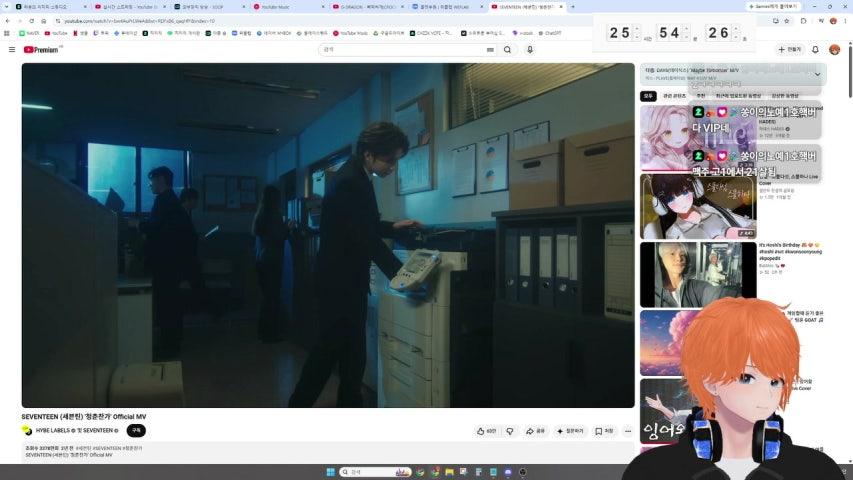Start voice search with the microphone icon
The width and height of the screenshot is (853, 480).
point(530,50)
